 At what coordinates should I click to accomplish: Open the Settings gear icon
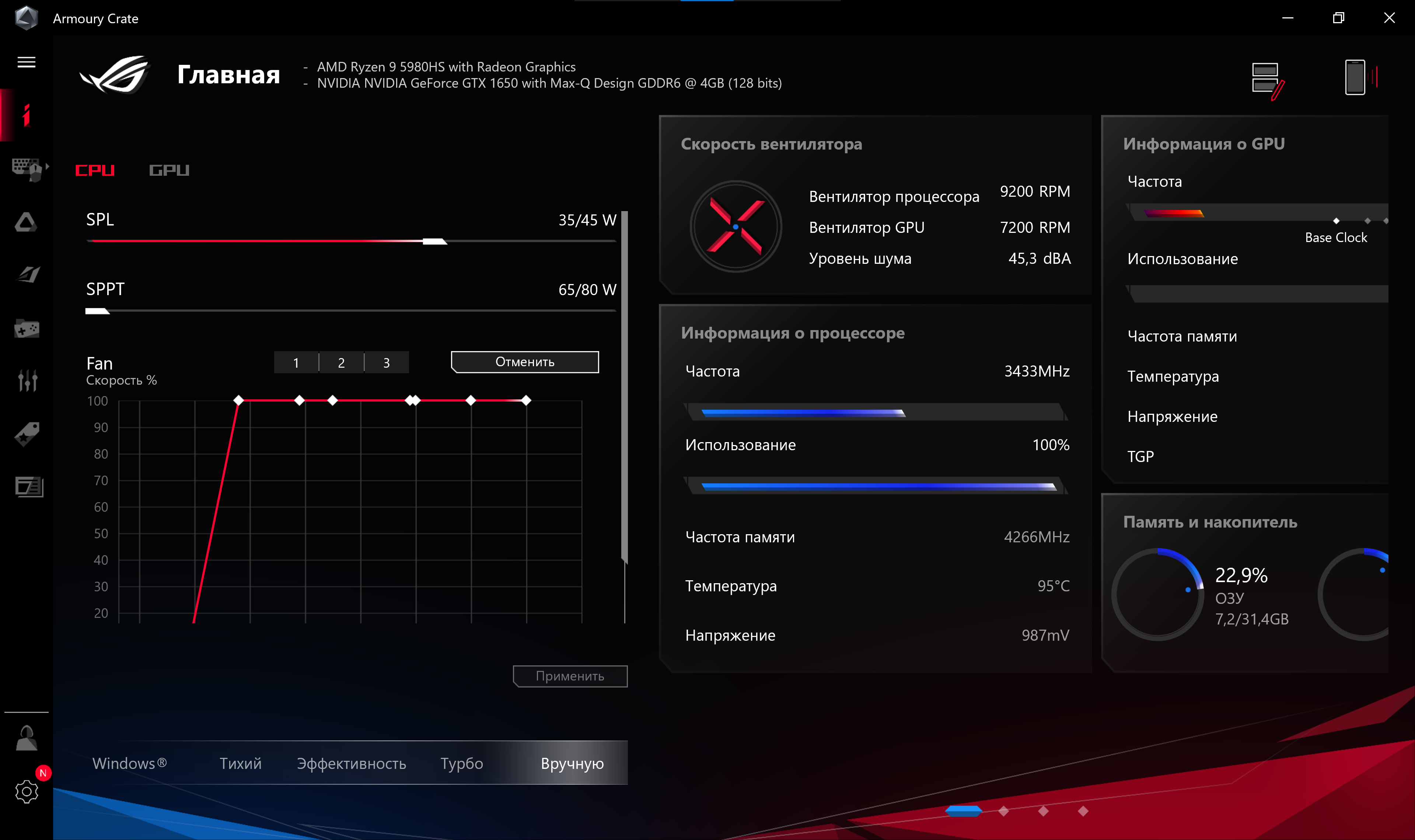26,791
